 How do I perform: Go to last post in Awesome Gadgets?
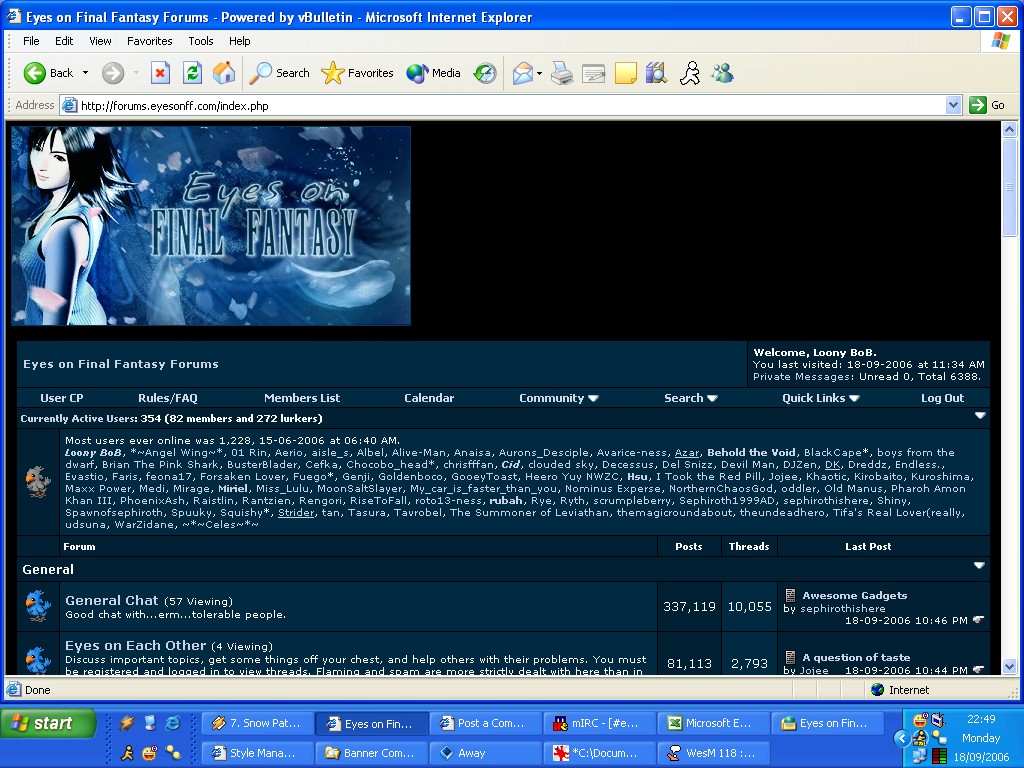click(x=978, y=620)
